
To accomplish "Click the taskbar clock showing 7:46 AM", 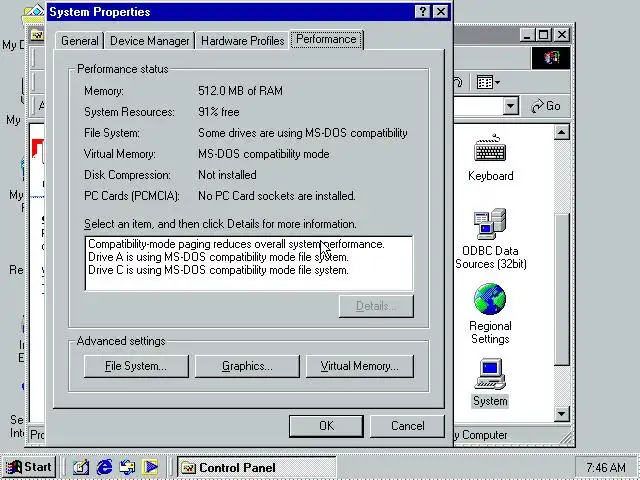I will tap(606, 467).
